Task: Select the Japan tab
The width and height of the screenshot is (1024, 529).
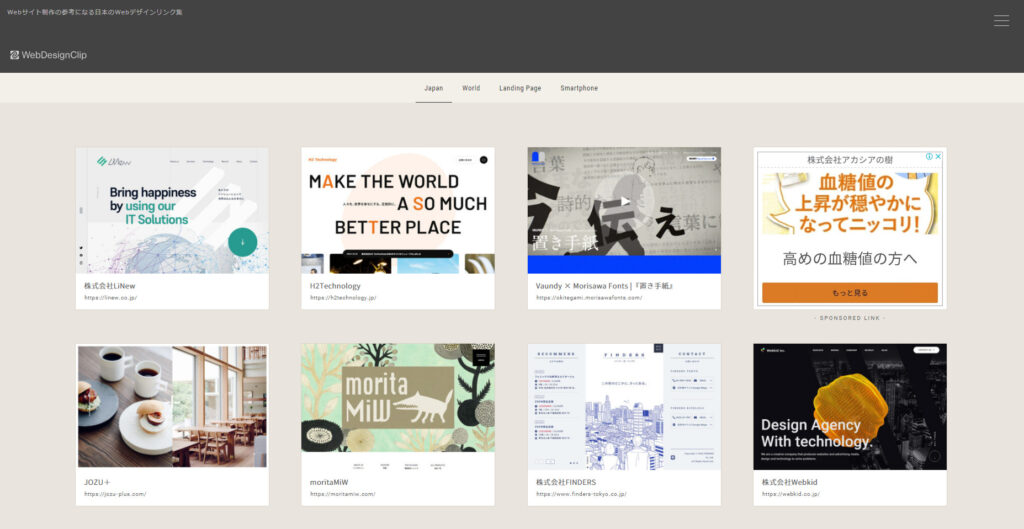Action: [x=434, y=88]
